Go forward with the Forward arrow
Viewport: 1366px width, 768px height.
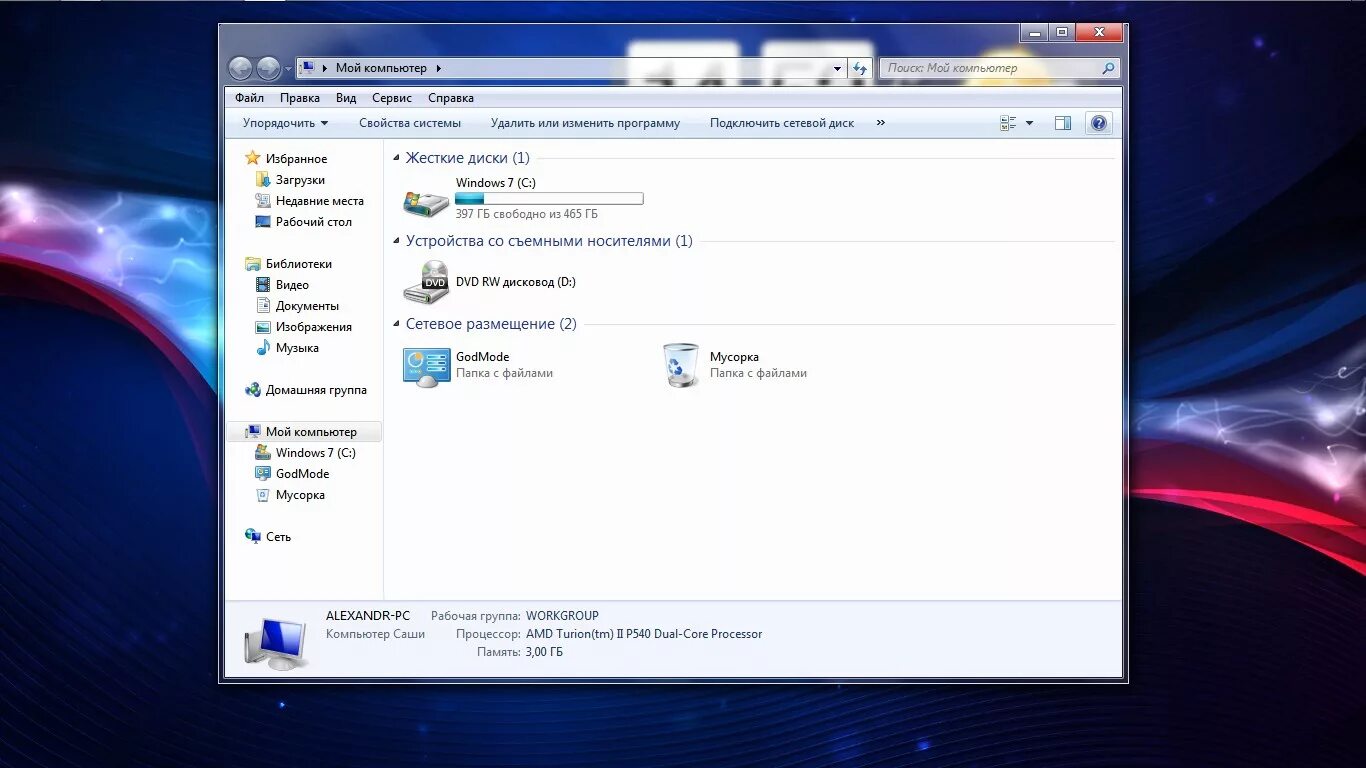(268, 68)
